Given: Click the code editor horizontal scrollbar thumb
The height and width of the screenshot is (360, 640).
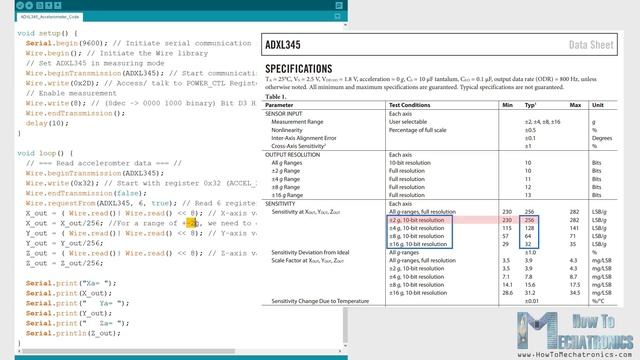Looking at the screenshot, I should pyautogui.click(x=129, y=351).
